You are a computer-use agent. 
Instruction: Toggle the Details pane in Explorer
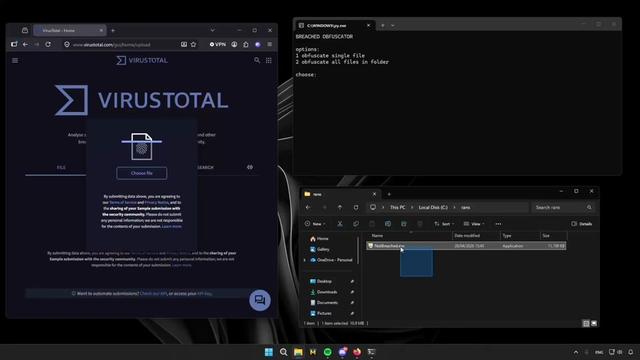pyautogui.click(x=582, y=224)
